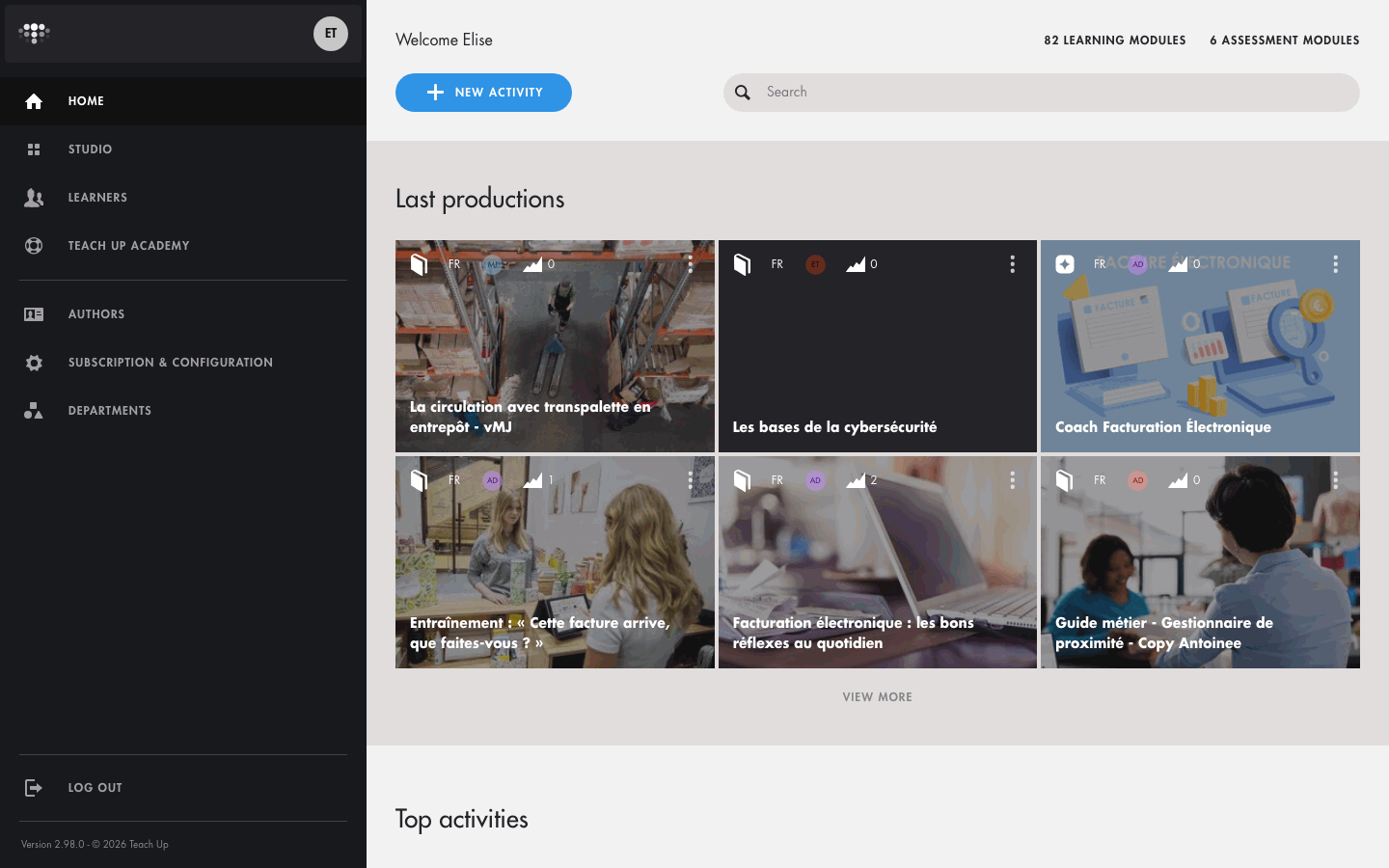The width and height of the screenshot is (1389, 868).
Task: Open the La circulation avec transpalette thumbnail
Action: pyautogui.click(x=555, y=346)
